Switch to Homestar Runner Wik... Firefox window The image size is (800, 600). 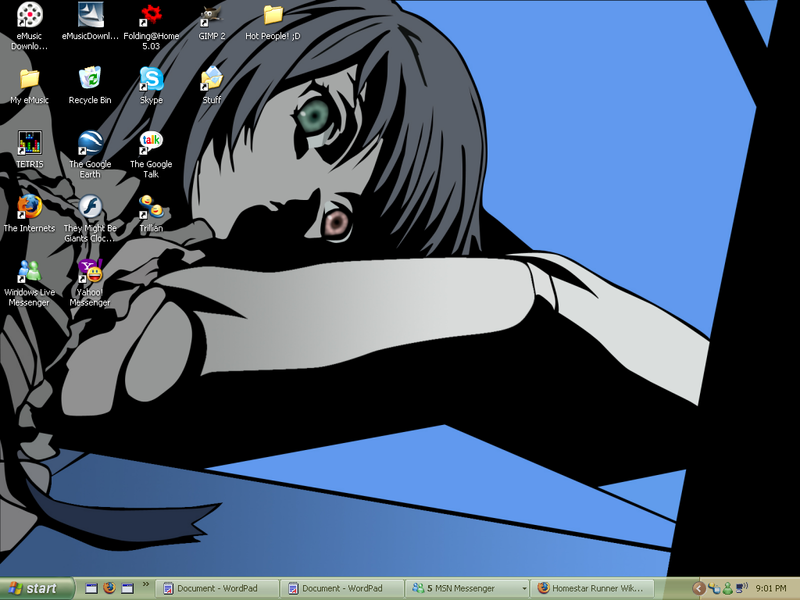pos(592,588)
